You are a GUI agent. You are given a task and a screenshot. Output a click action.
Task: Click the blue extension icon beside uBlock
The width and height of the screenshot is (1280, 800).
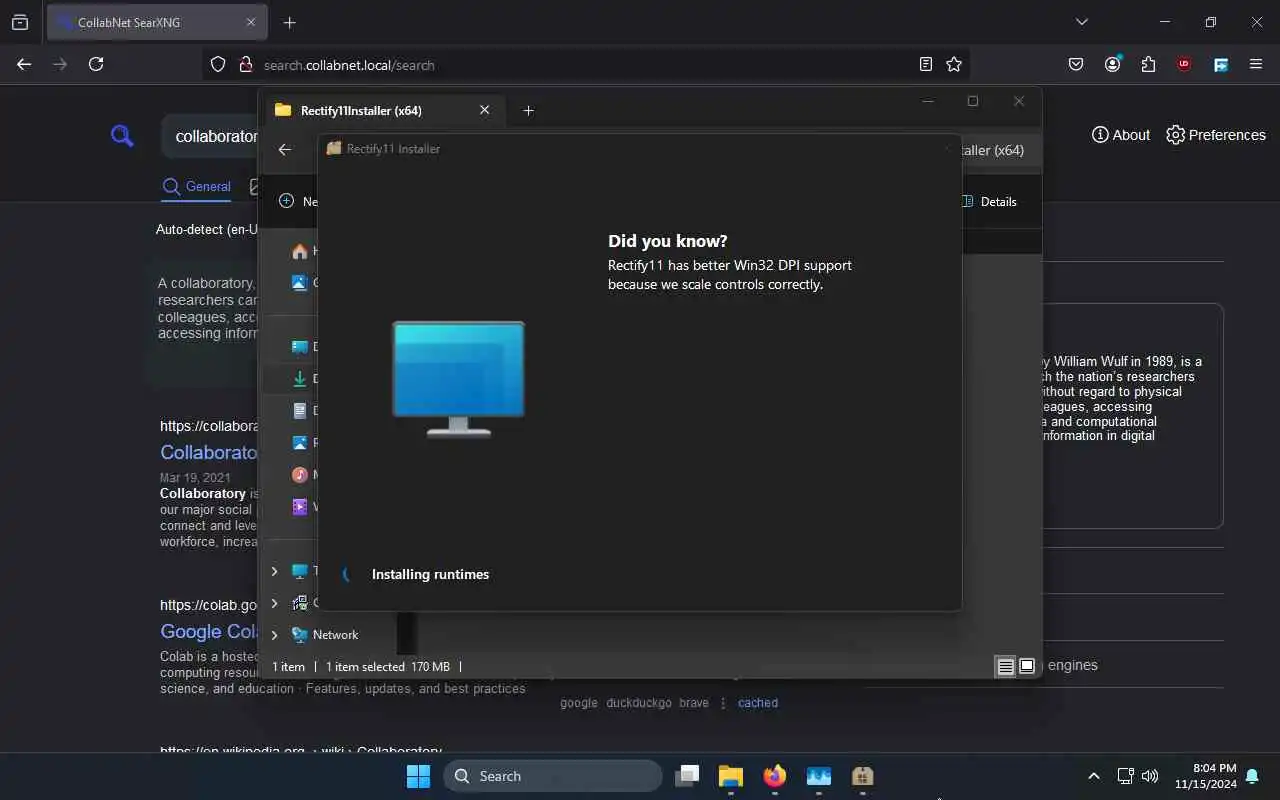[1220, 64]
